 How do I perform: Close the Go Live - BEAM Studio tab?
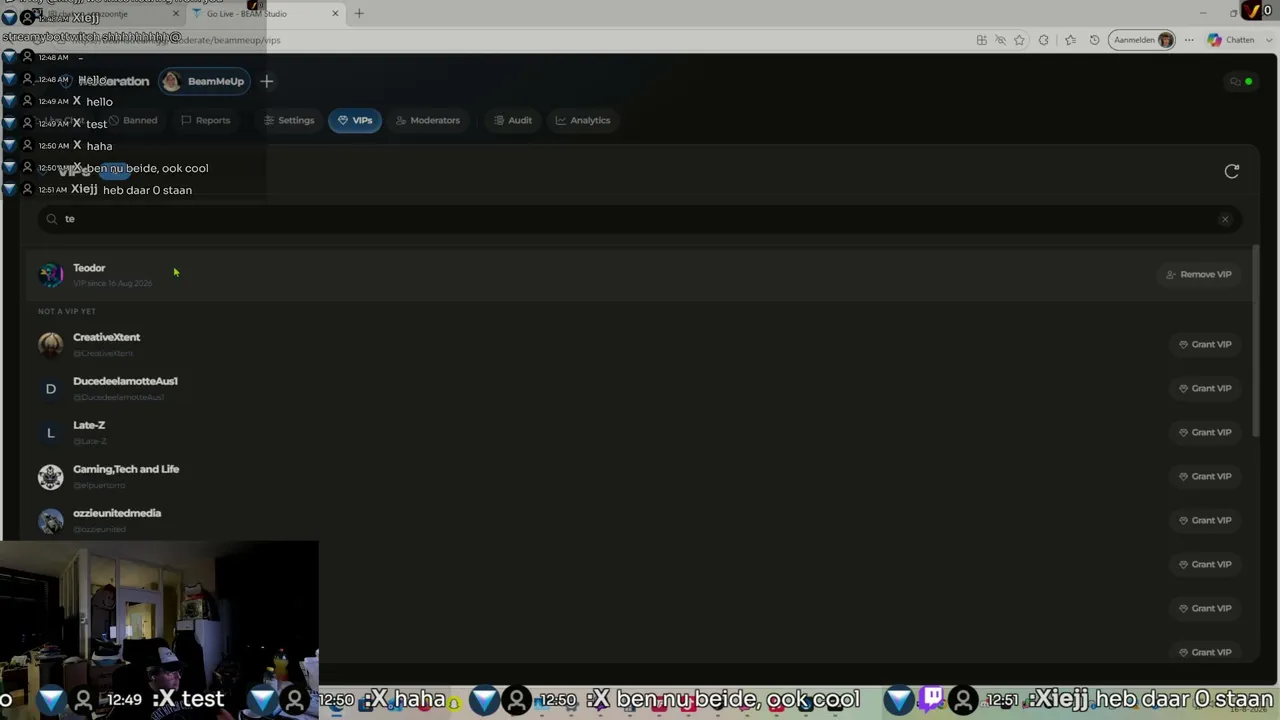(x=335, y=13)
